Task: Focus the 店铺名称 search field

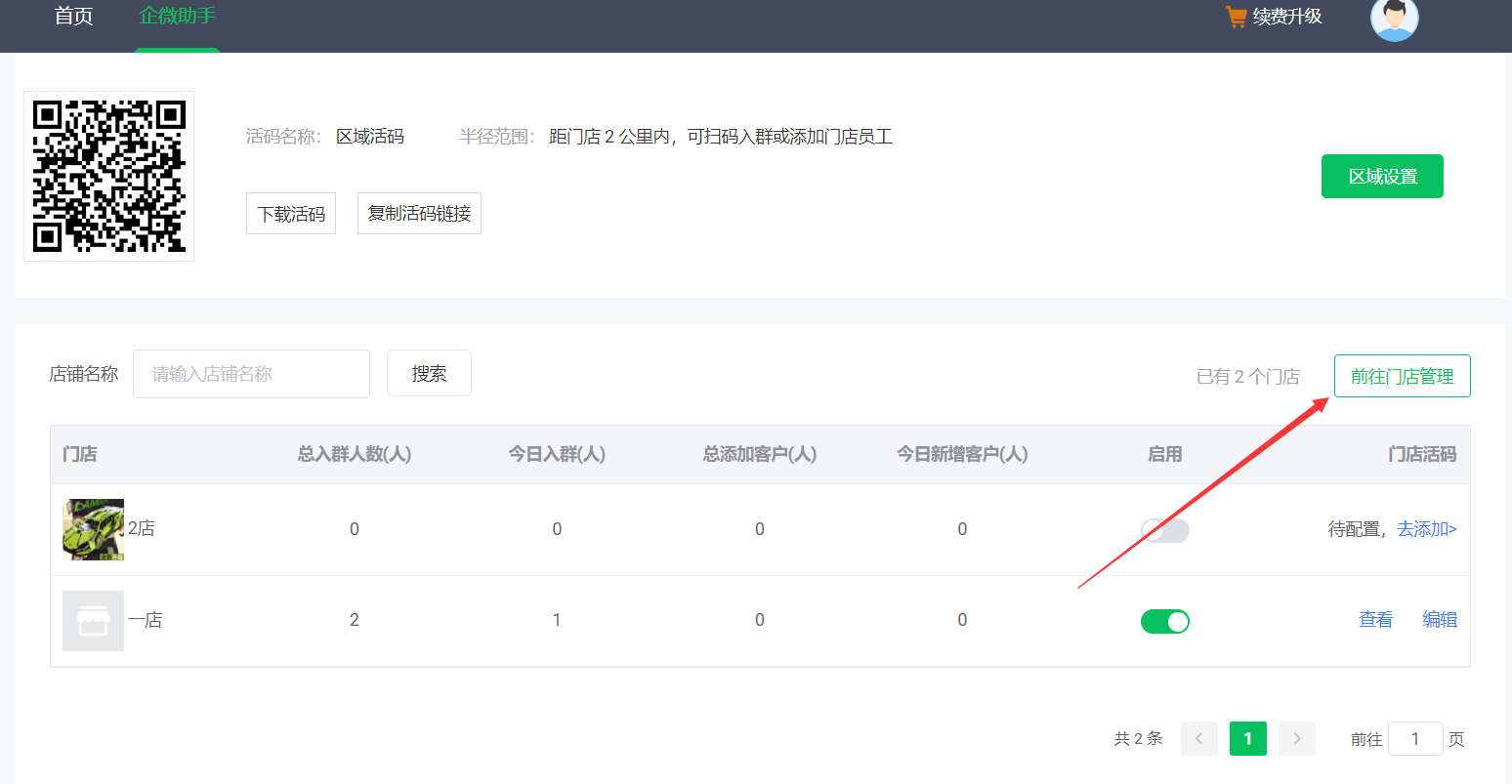Action: coord(251,374)
